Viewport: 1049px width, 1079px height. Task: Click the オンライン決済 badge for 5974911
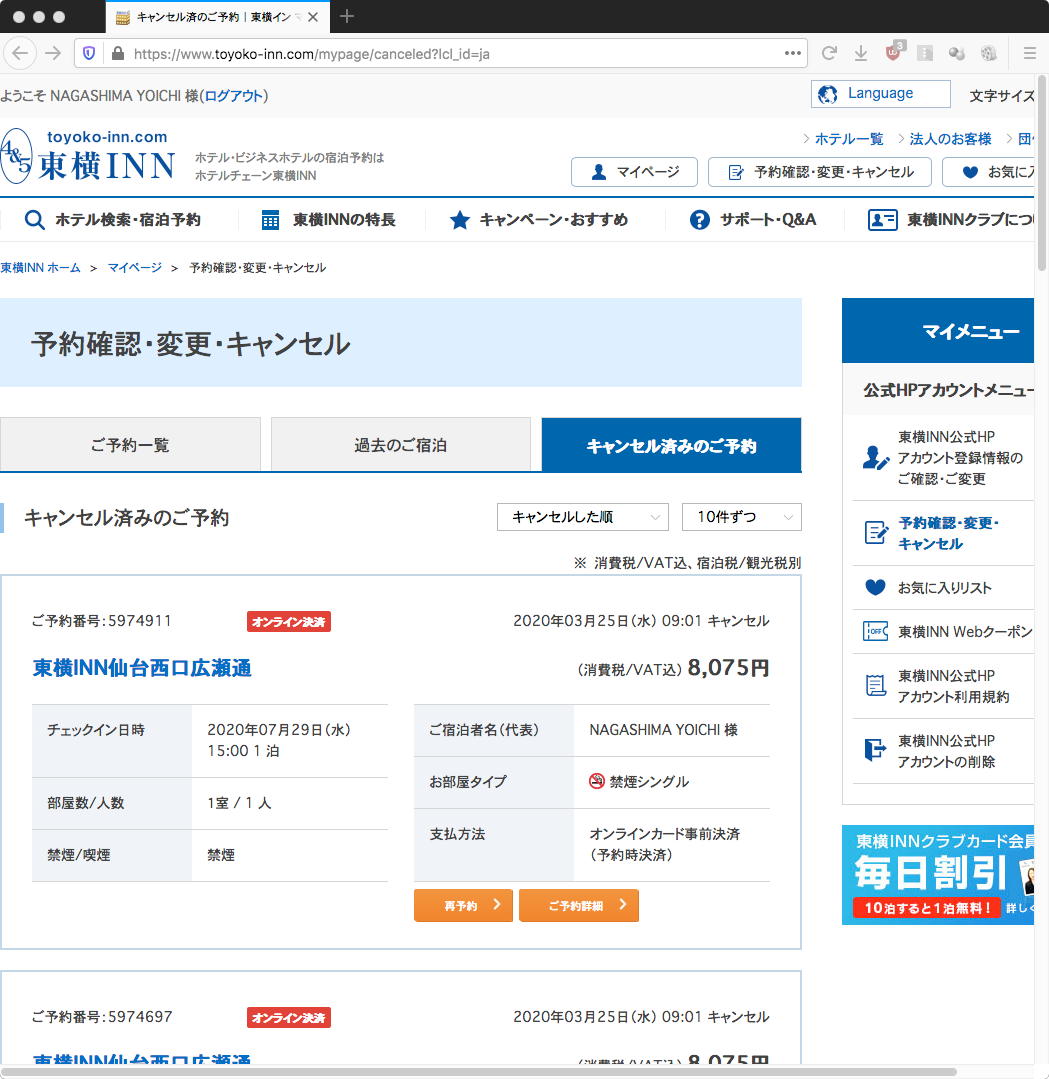click(288, 621)
